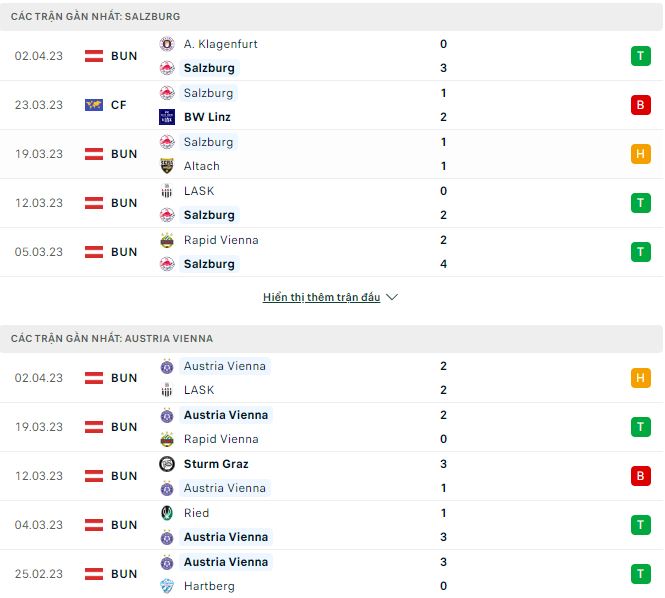
Task: Click the Altach club badge
Action: (x=167, y=166)
